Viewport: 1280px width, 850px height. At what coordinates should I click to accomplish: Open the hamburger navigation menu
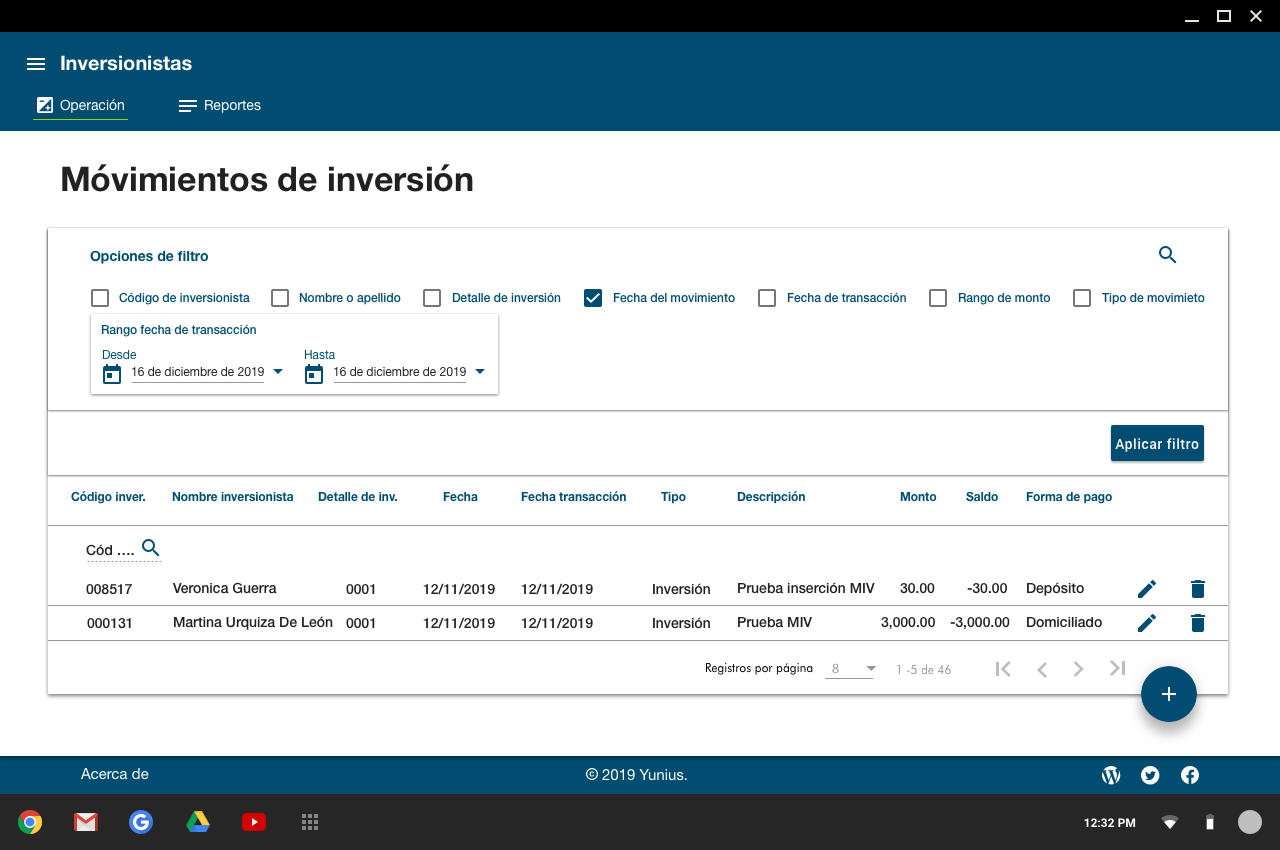pos(36,64)
